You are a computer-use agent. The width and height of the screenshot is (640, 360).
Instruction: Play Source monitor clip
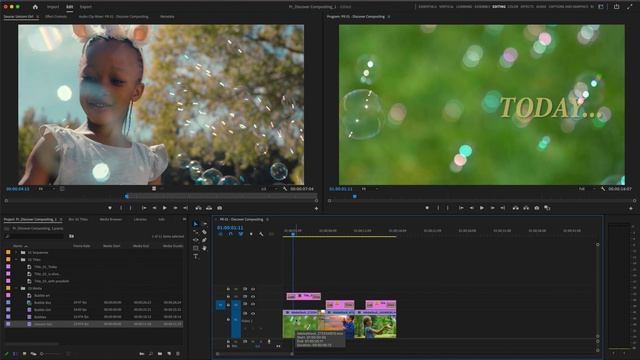coord(164,208)
